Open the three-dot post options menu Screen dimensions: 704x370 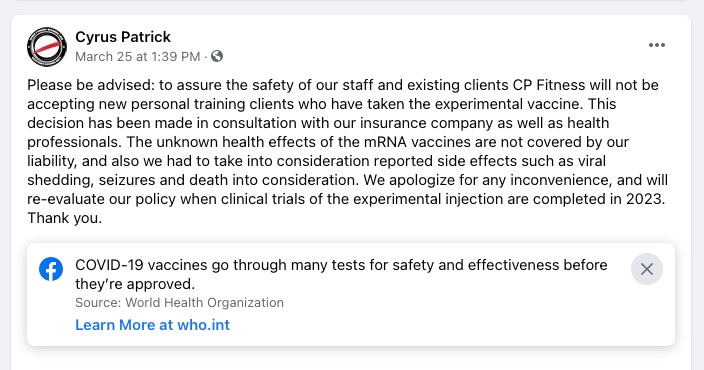[x=656, y=45]
